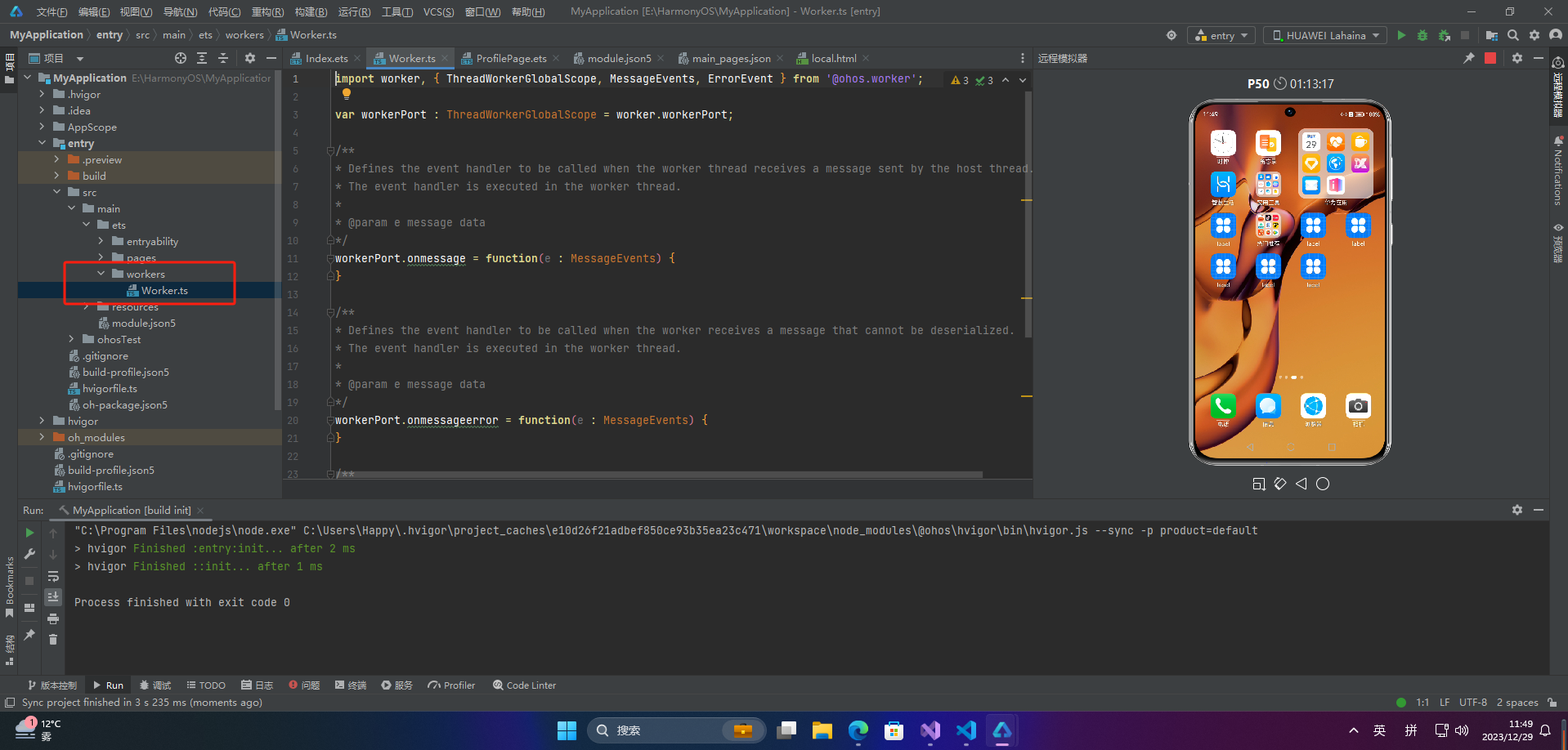Image resolution: width=1568 pixels, height=750 pixels.
Task: Open remote emulator panel settings gear
Action: click(1517, 58)
